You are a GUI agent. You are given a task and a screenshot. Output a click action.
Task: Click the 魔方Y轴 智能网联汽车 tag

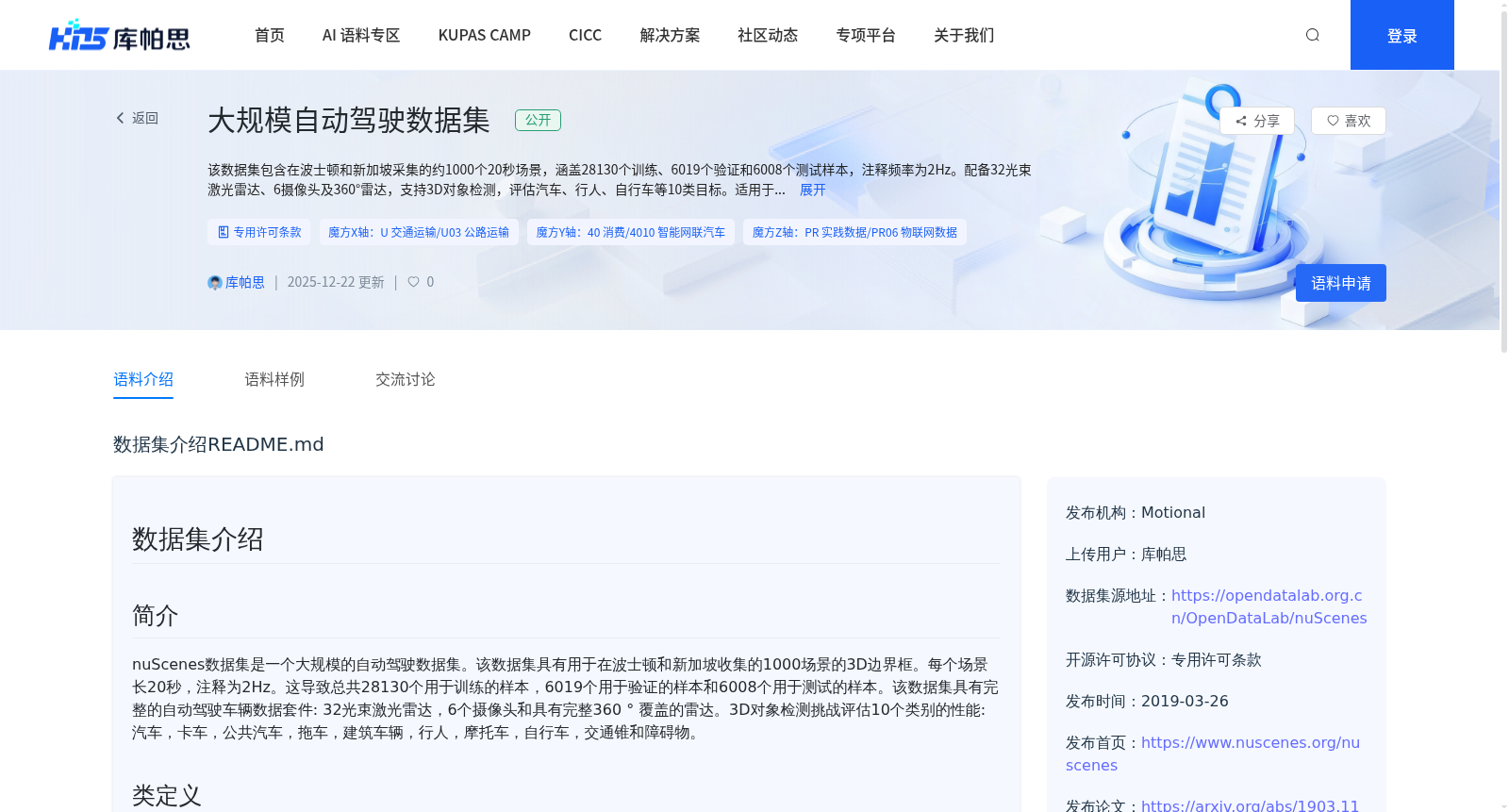pos(631,232)
